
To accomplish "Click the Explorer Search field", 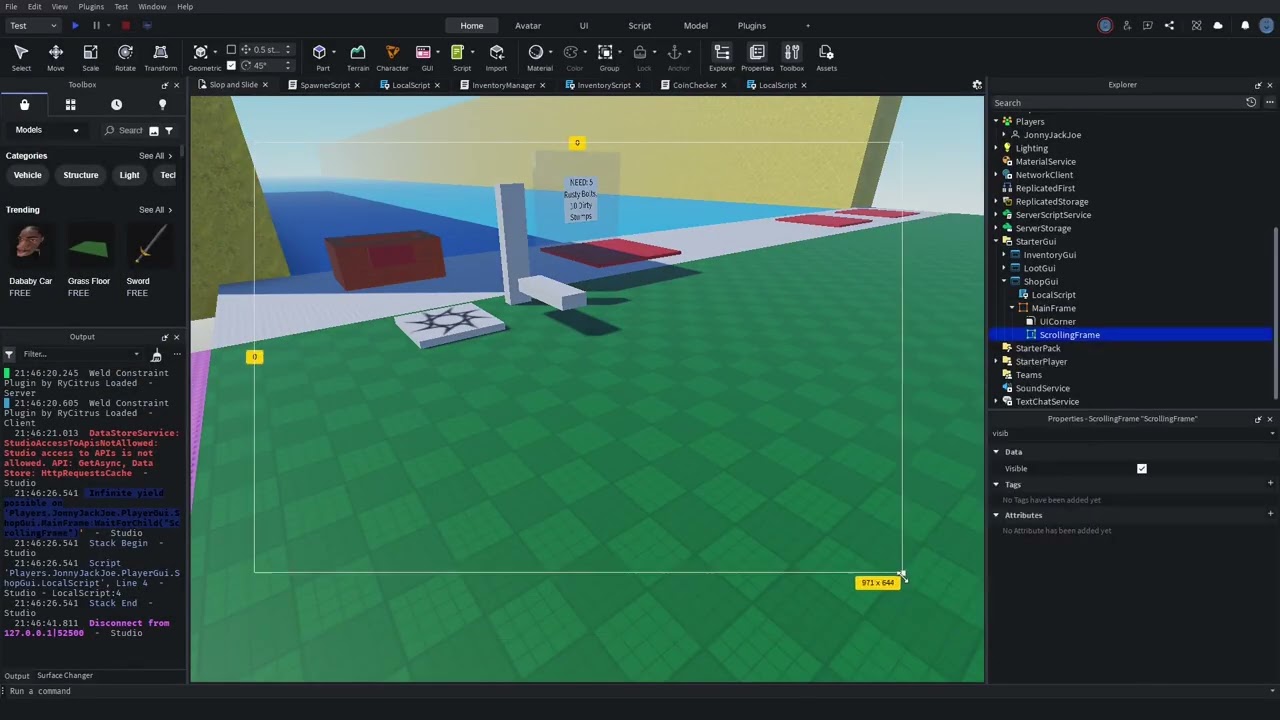I will pos(1115,103).
